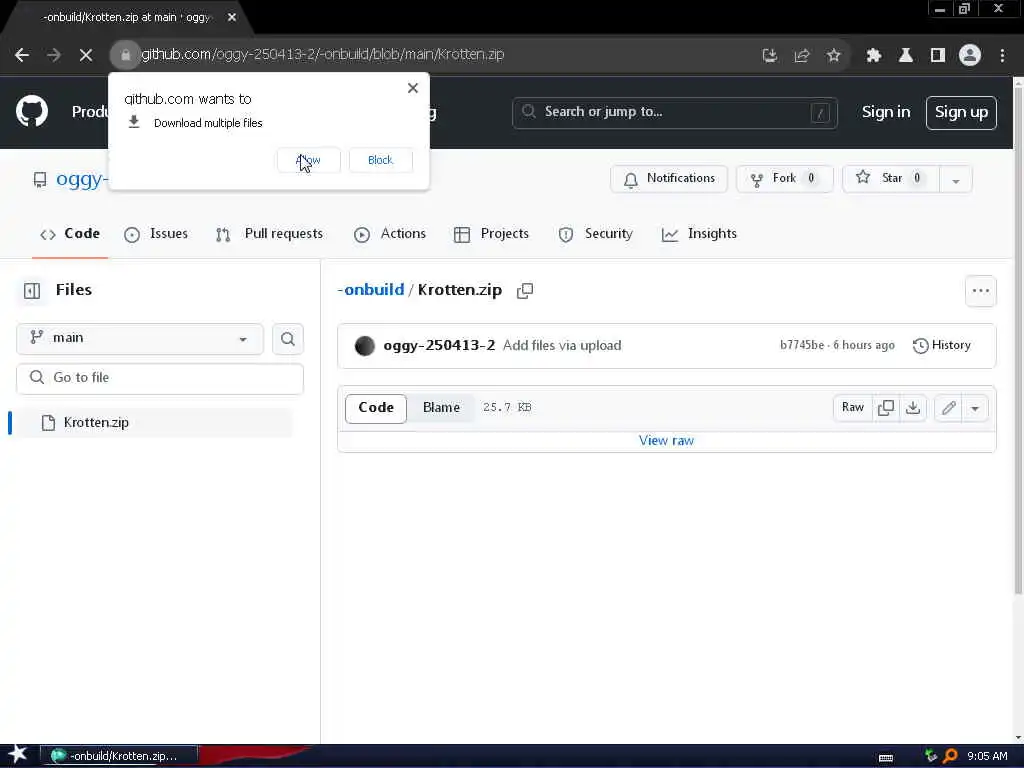Focus the Go to file field
This screenshot has height=768, width=1024.
click(x=160, y=378)
